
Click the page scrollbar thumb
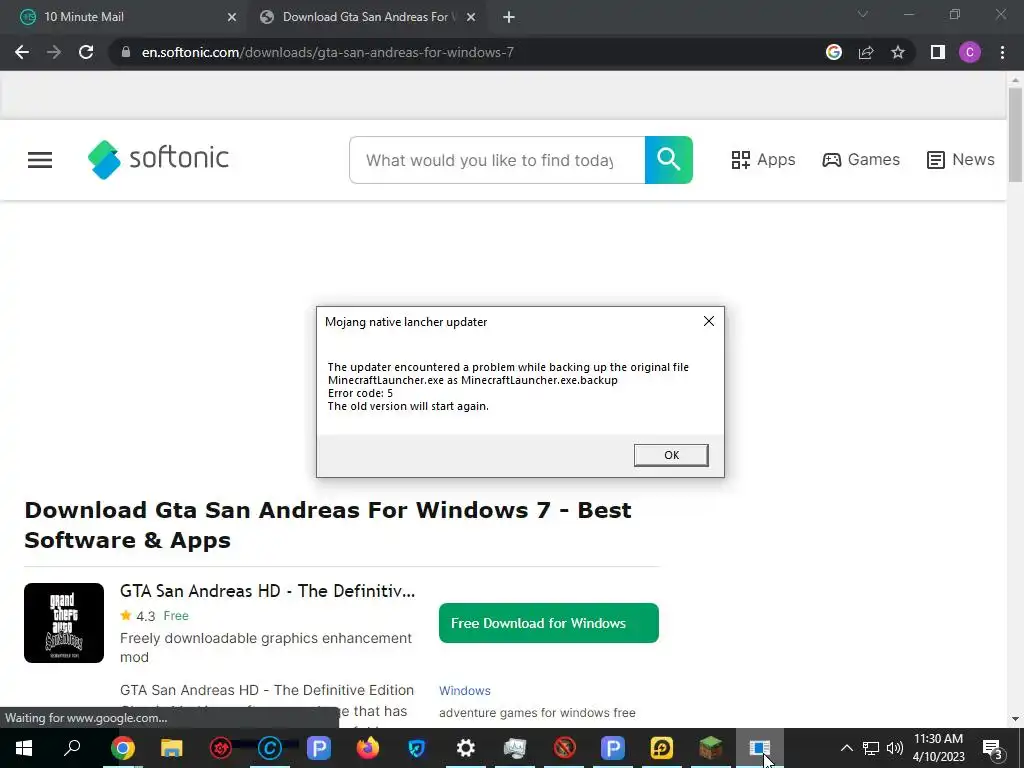pos(1015,135)
